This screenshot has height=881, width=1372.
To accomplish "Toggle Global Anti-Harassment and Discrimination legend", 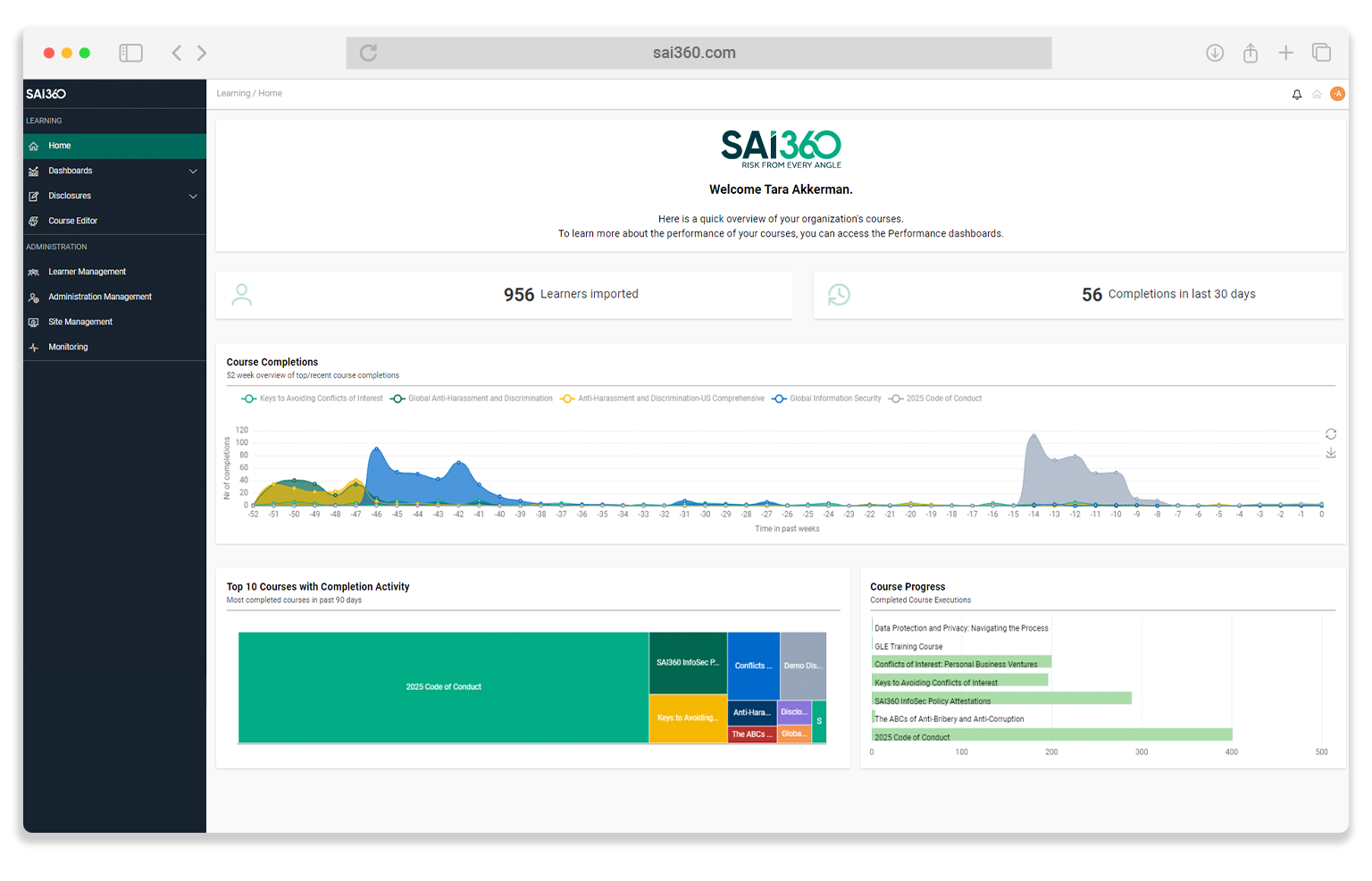I will point(472,399).
